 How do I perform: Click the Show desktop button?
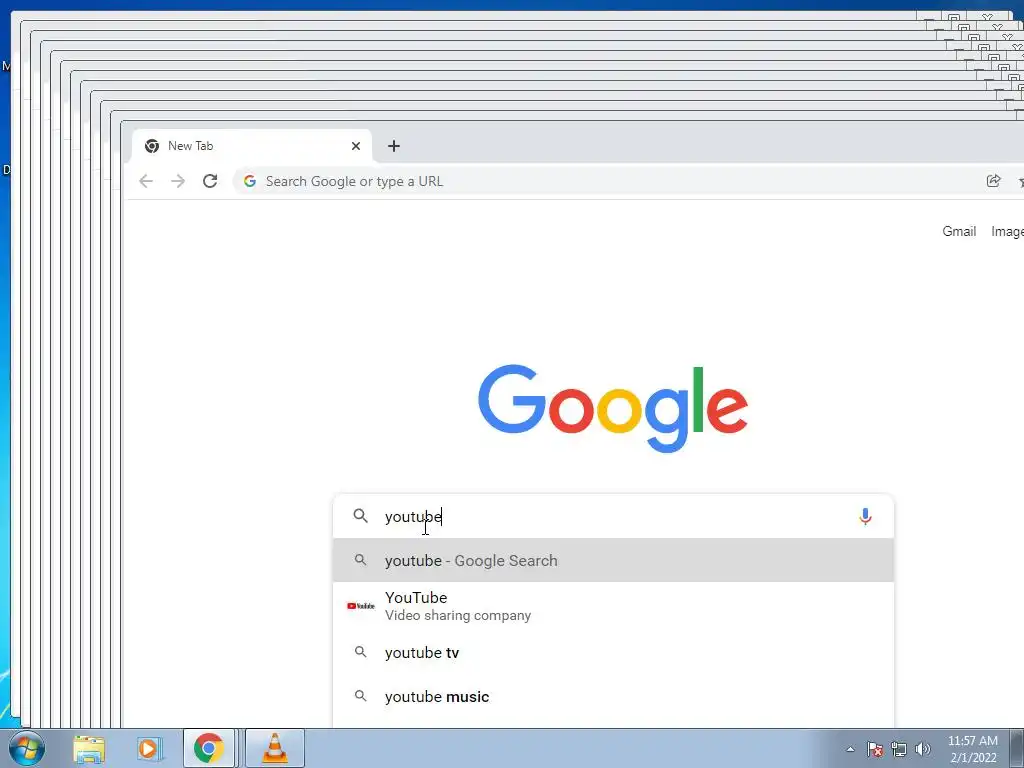click(1017, 748)
